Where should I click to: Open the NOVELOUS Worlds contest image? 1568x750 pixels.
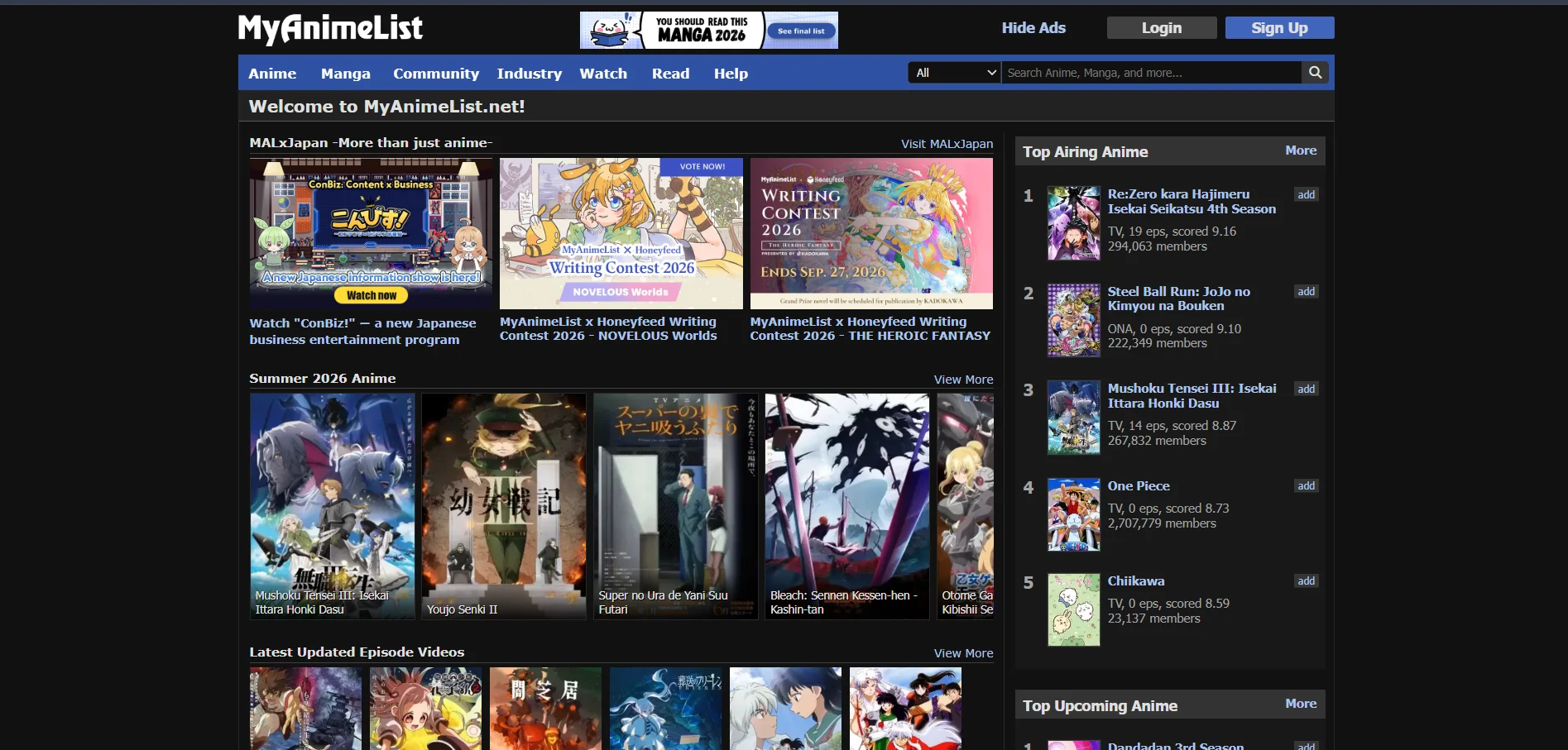coord(621,233)
